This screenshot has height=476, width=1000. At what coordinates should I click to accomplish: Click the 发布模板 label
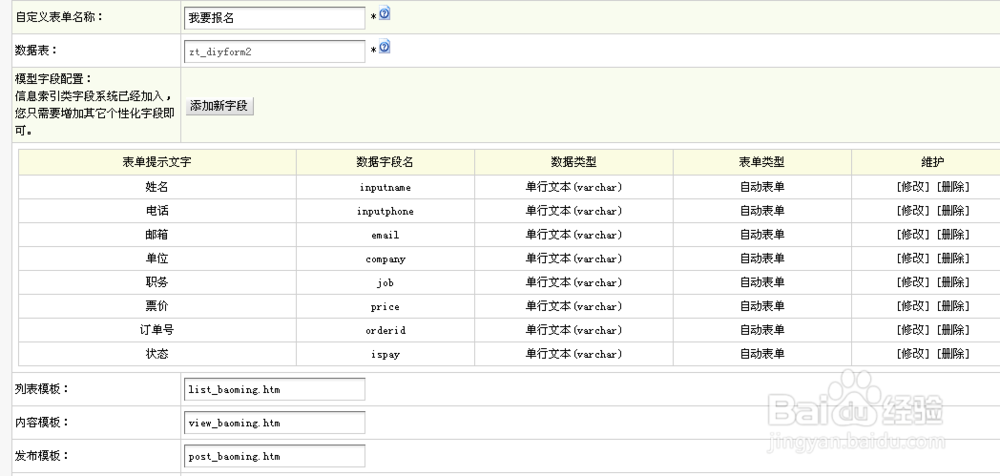(x=42, y=456)
